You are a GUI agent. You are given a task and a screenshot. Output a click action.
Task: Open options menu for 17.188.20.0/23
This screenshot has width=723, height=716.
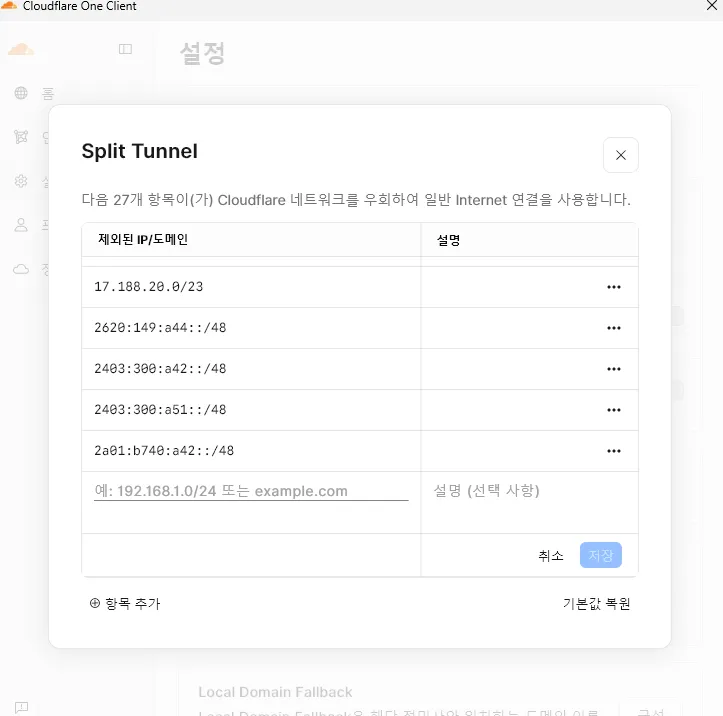click(614, 287)
